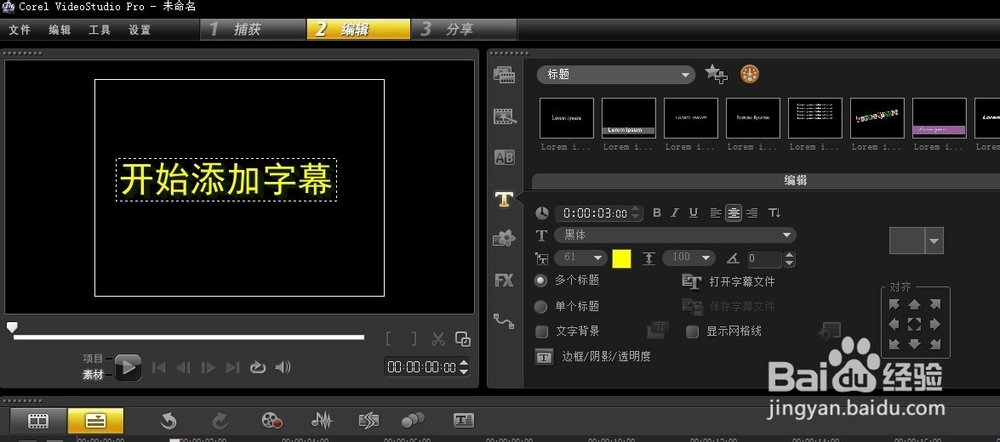Click the add to favorites star icon
The image size is (1000, 442).
[716, 75]
